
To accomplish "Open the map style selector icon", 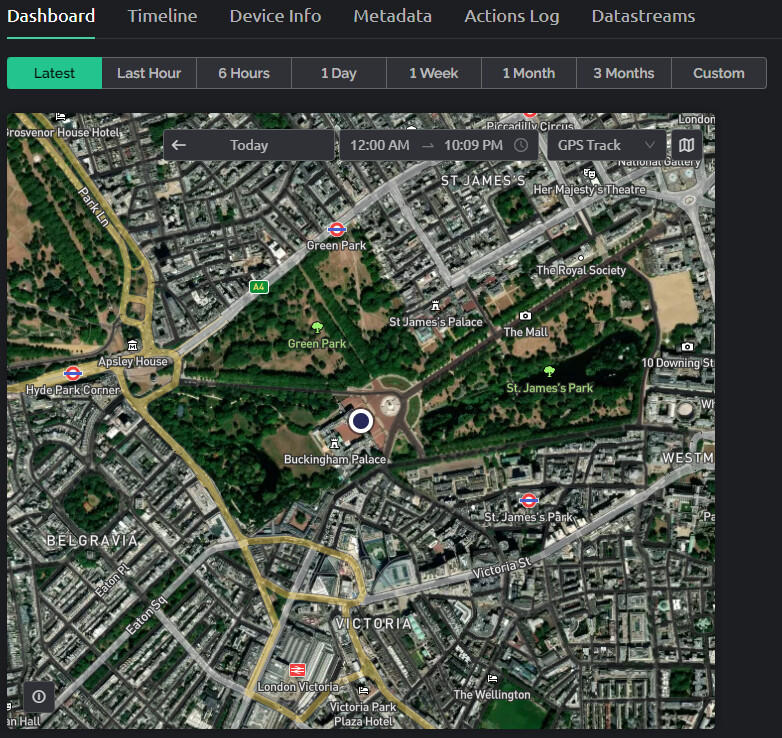I will 687,145.
